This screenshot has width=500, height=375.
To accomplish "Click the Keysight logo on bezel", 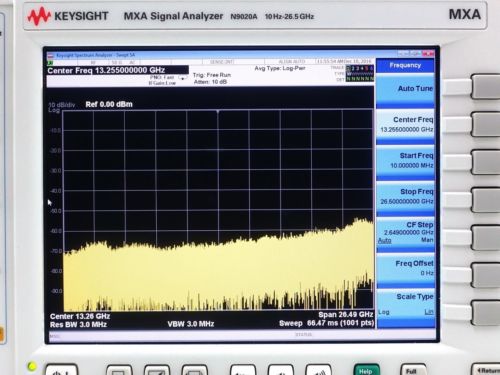I will point(68,16).
